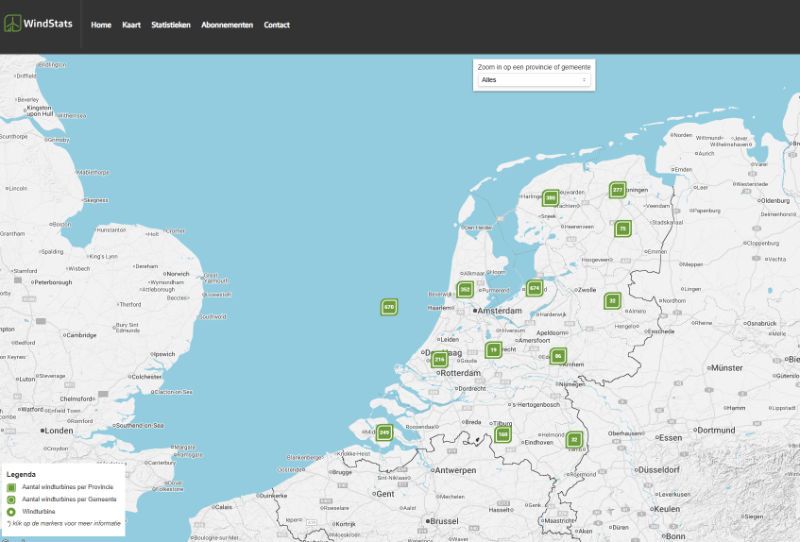The image size is (800, 542).
Task: Click the 'Legenda' heading
Action: [x=21, y=475]
